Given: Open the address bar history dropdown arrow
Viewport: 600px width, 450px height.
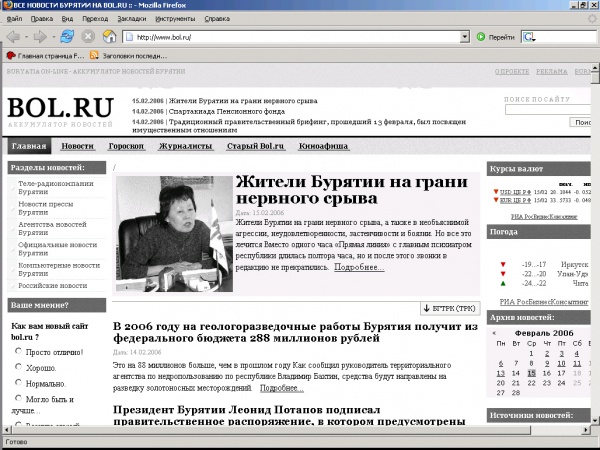Looking at the screenshot, I should tap(465, 36).
